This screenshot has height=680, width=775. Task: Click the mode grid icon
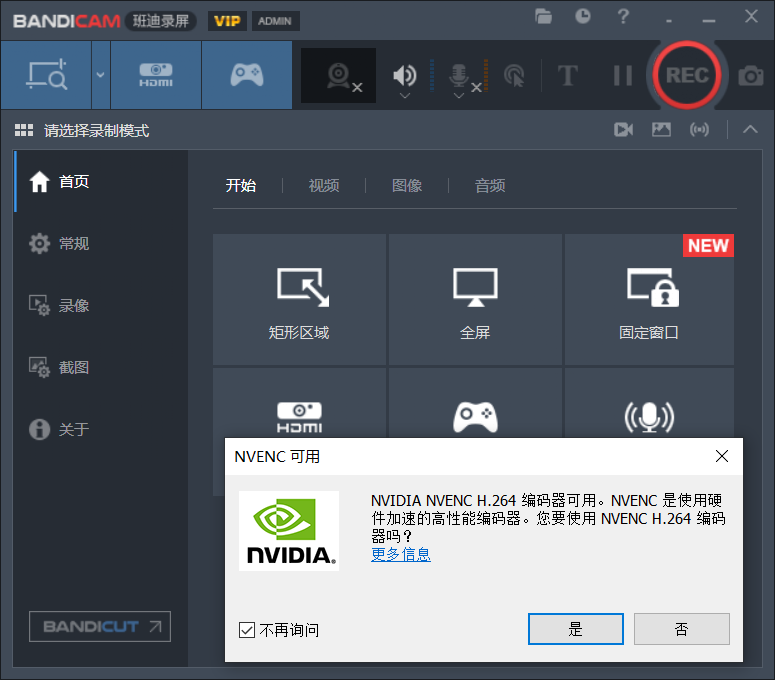tap(24, 130)
